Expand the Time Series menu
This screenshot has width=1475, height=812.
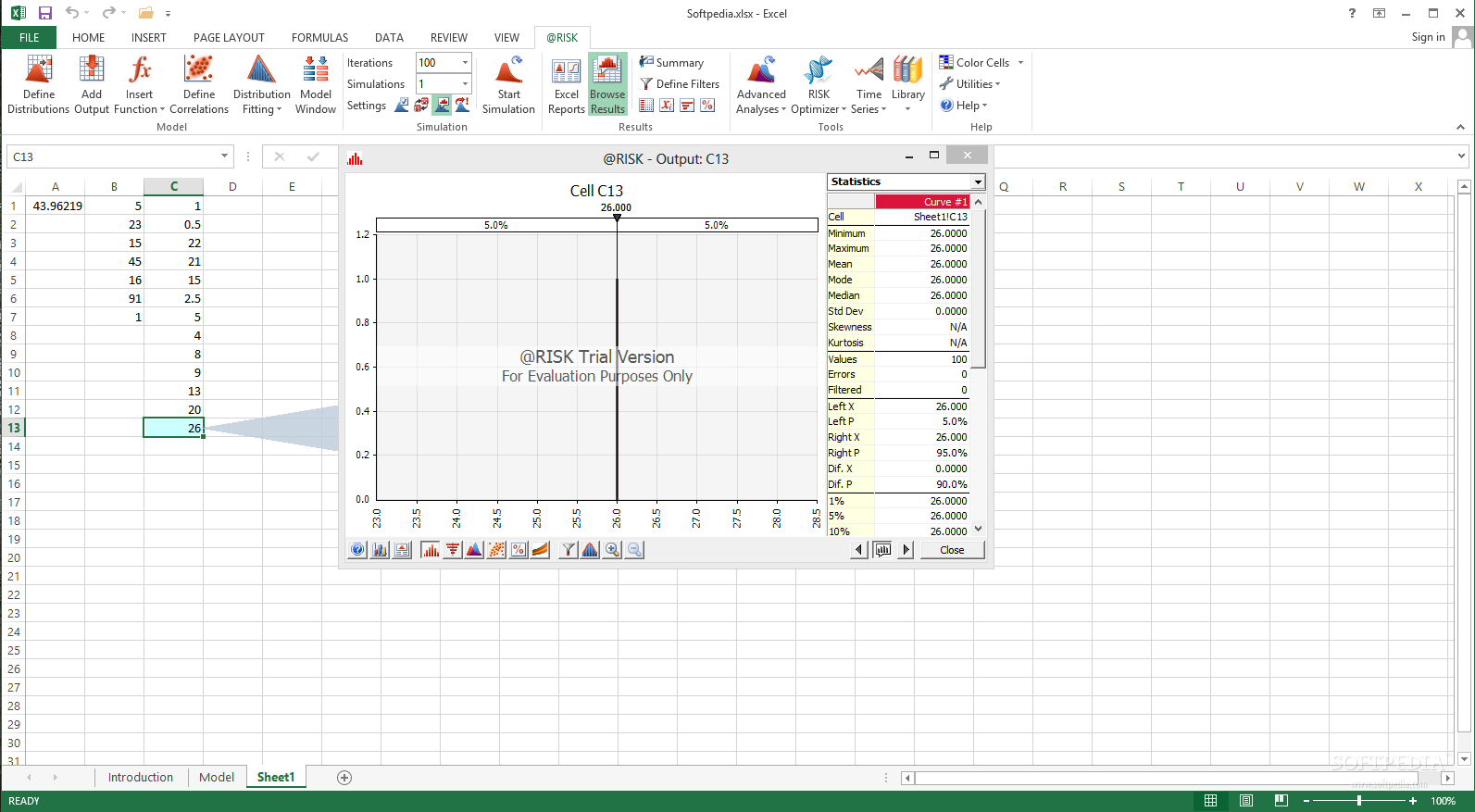coord(869,84)
